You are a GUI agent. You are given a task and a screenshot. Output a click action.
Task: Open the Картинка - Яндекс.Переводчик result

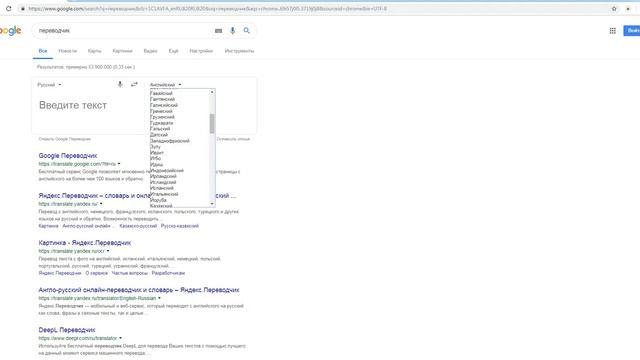point(84,243)
